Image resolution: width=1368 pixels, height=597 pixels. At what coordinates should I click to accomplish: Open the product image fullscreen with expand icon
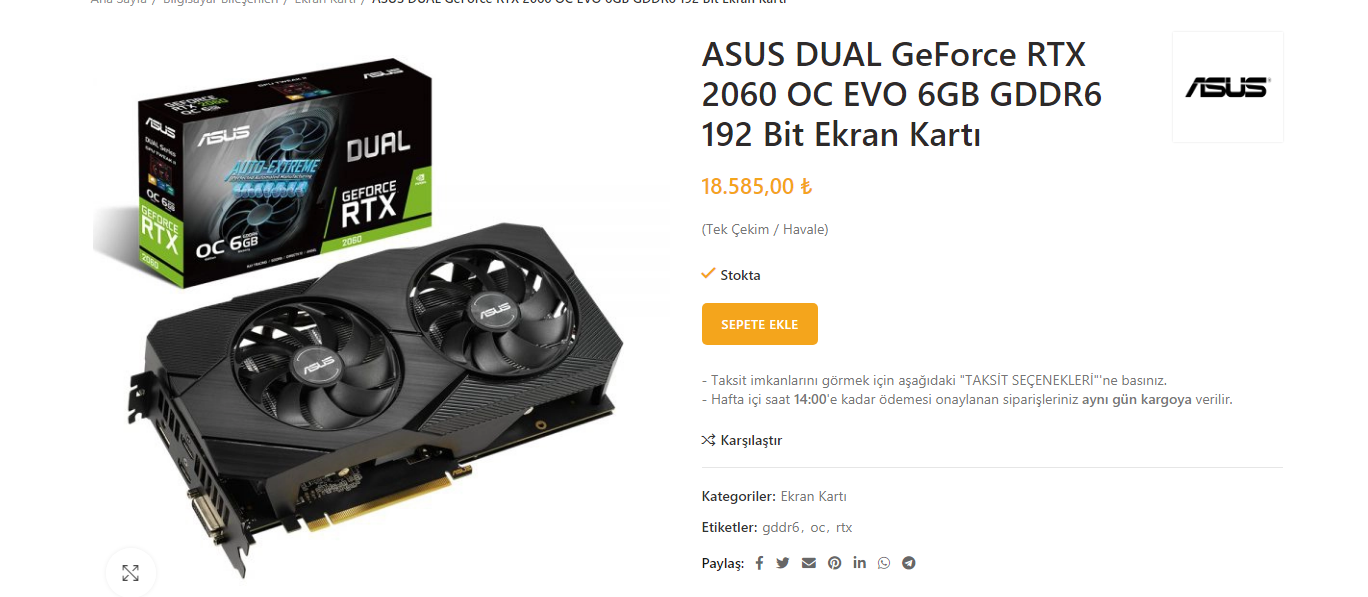130,573
